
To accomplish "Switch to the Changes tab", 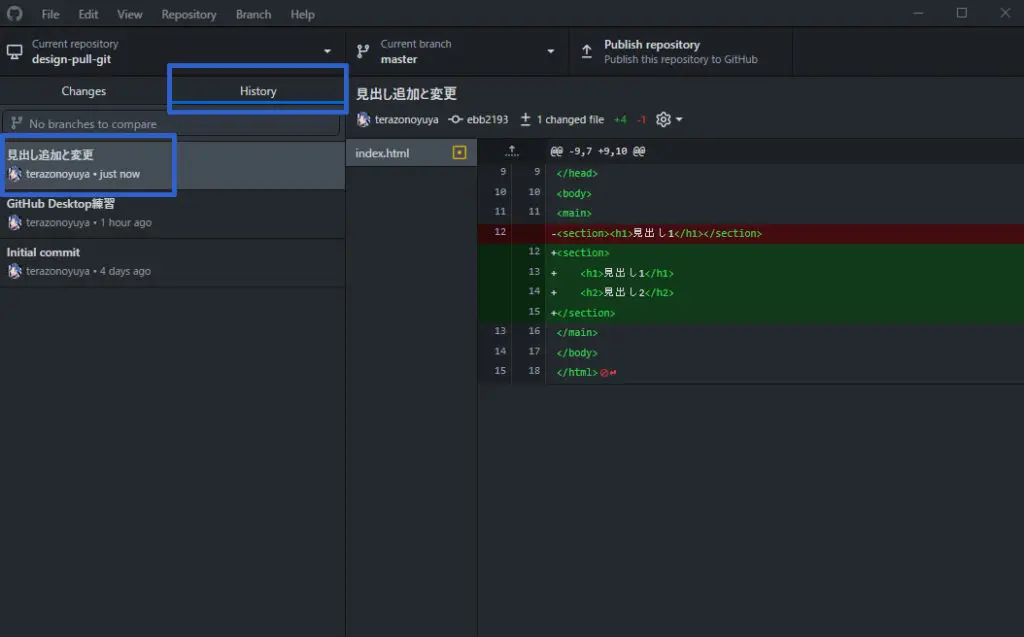I will click(x=83, y=91).
